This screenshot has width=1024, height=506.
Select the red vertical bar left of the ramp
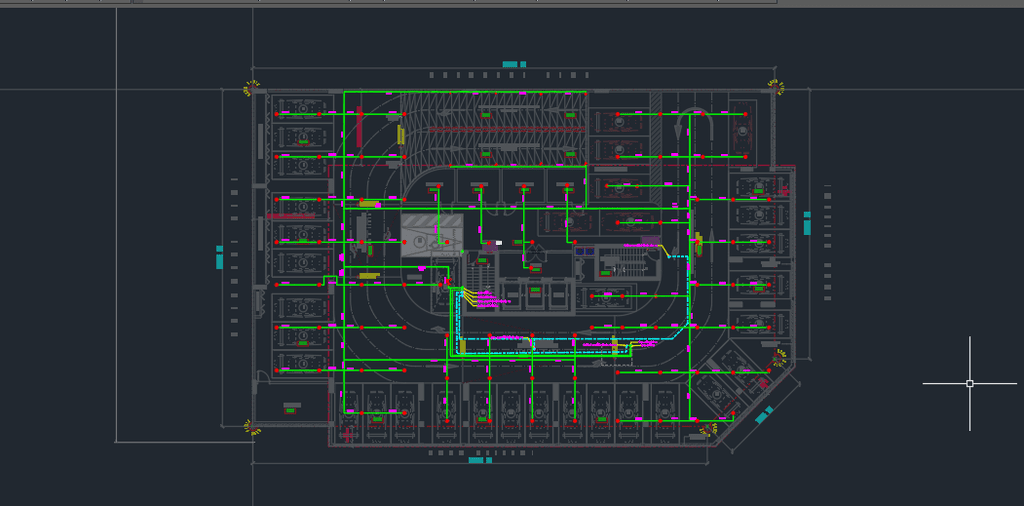point(359,126)
